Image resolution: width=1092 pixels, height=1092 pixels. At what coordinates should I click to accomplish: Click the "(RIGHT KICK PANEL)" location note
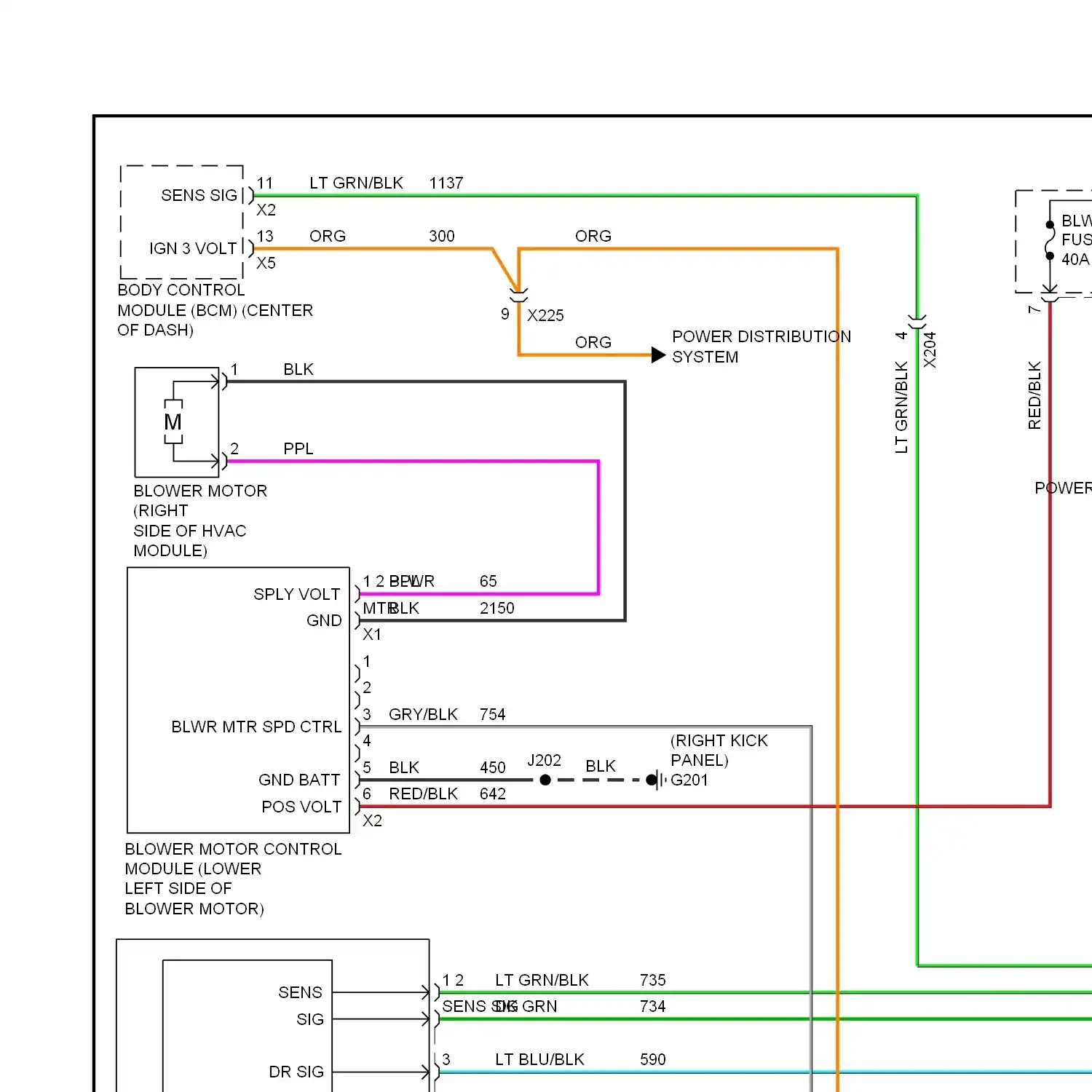coord(719,751)
